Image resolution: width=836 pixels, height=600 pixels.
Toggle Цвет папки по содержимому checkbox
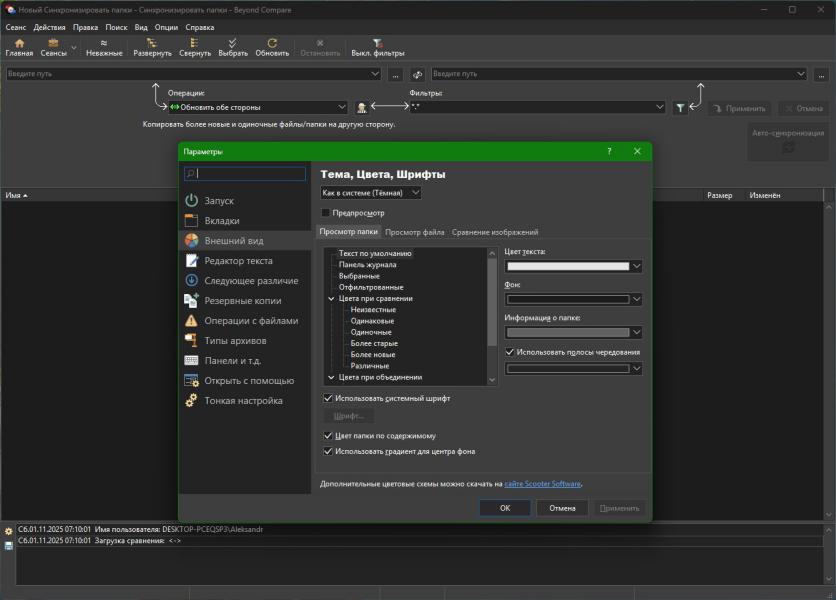[x=328, y=436]
